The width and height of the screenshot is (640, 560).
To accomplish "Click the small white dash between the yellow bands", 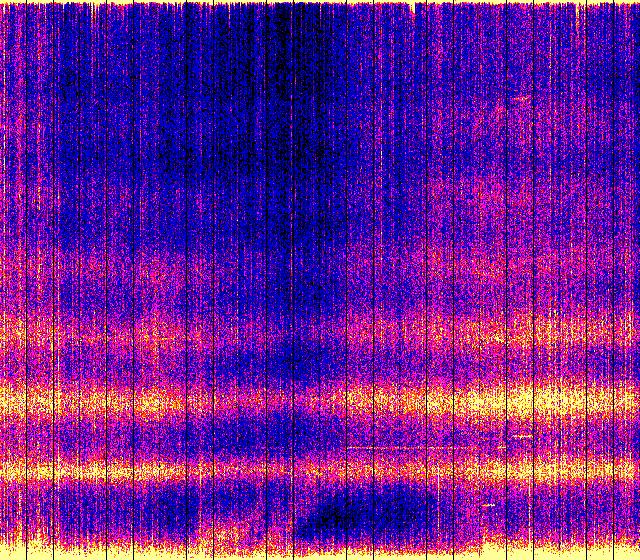I will 521,437.
